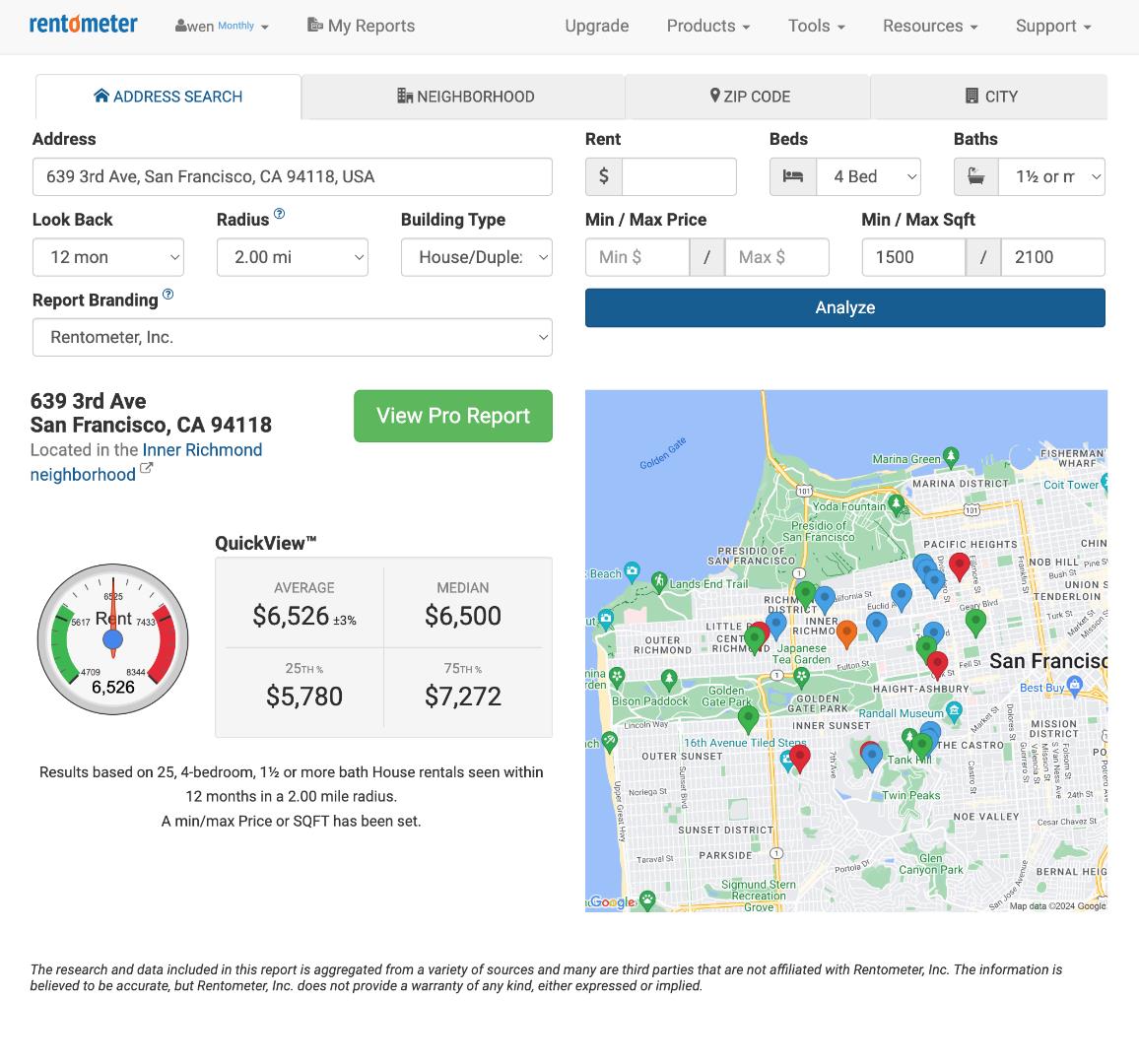
Task: Click the Randall Museum map marker
Action: tap(954, 711)
